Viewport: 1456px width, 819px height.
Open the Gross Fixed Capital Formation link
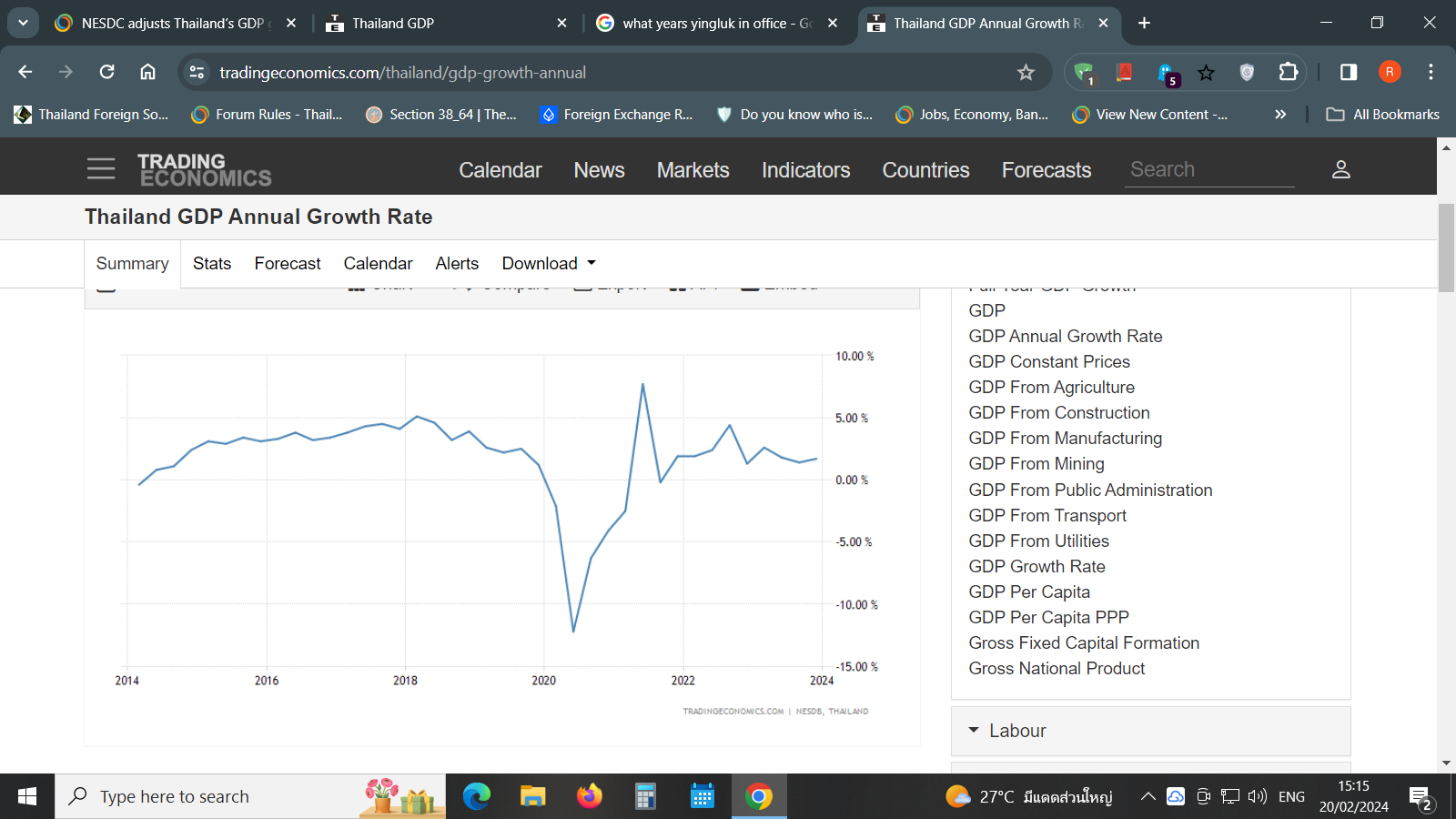[x=1084, y=642]
